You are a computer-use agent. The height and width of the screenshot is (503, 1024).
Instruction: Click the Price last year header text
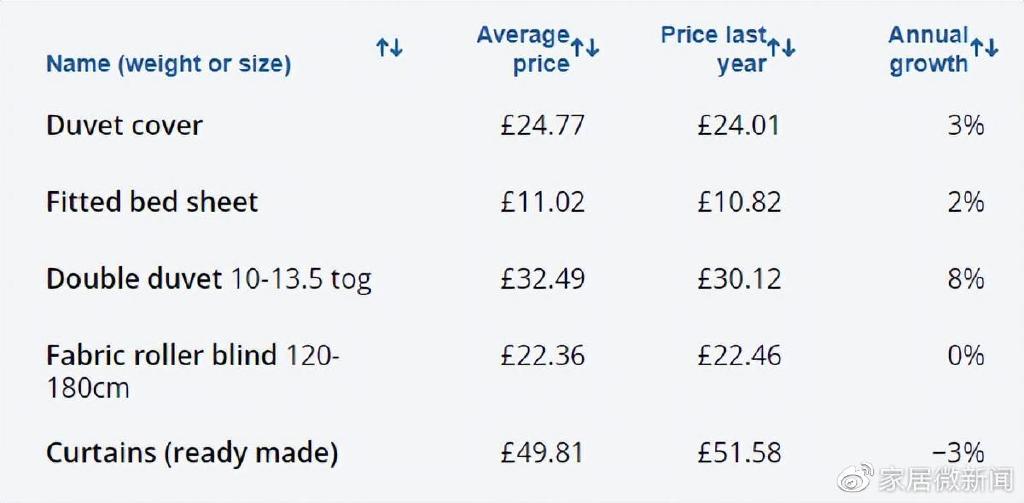(x=714, y=50)
